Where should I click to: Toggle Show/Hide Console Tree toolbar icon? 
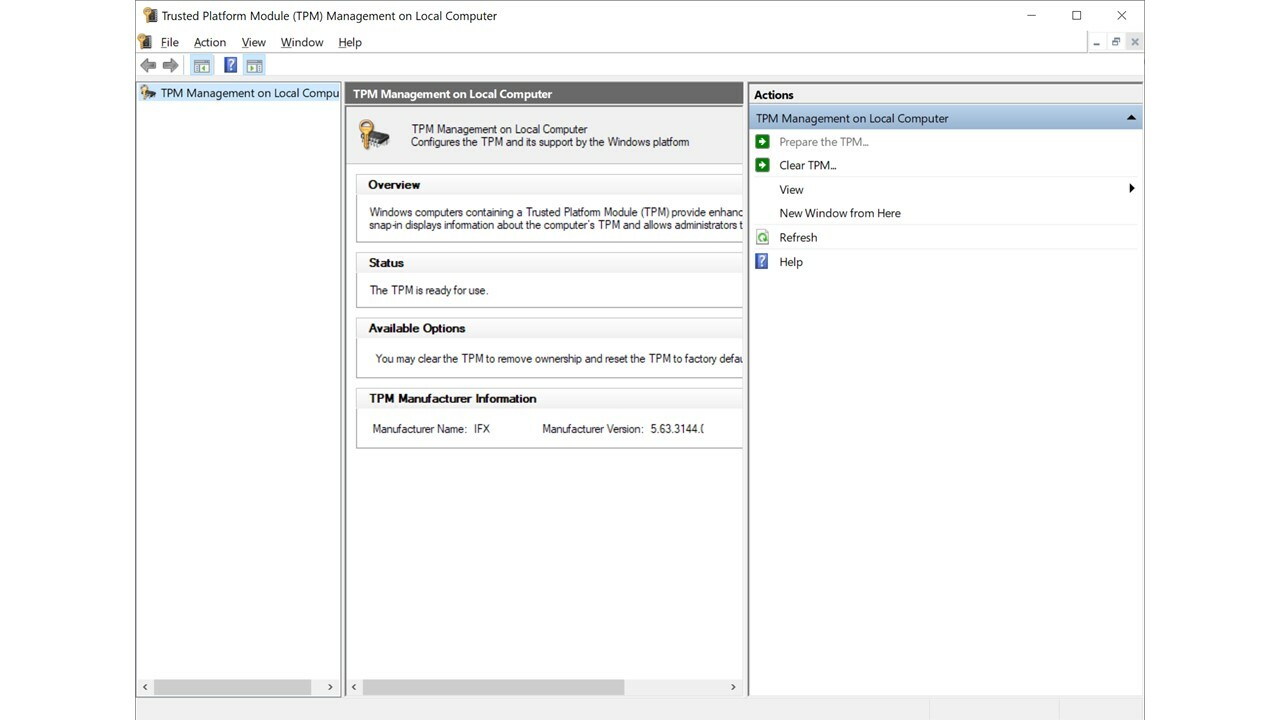[202, 66]
